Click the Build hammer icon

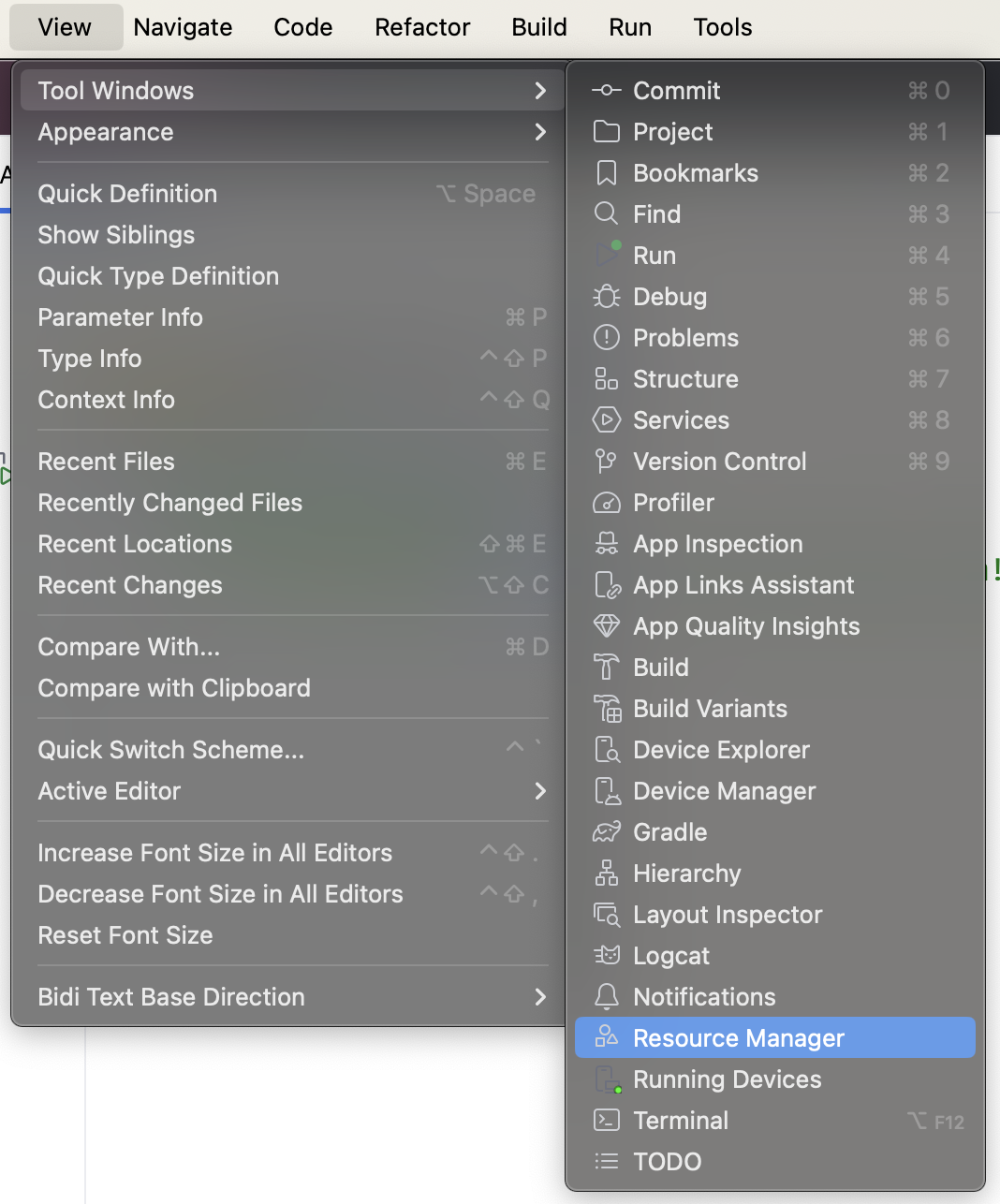coord(607,668)
